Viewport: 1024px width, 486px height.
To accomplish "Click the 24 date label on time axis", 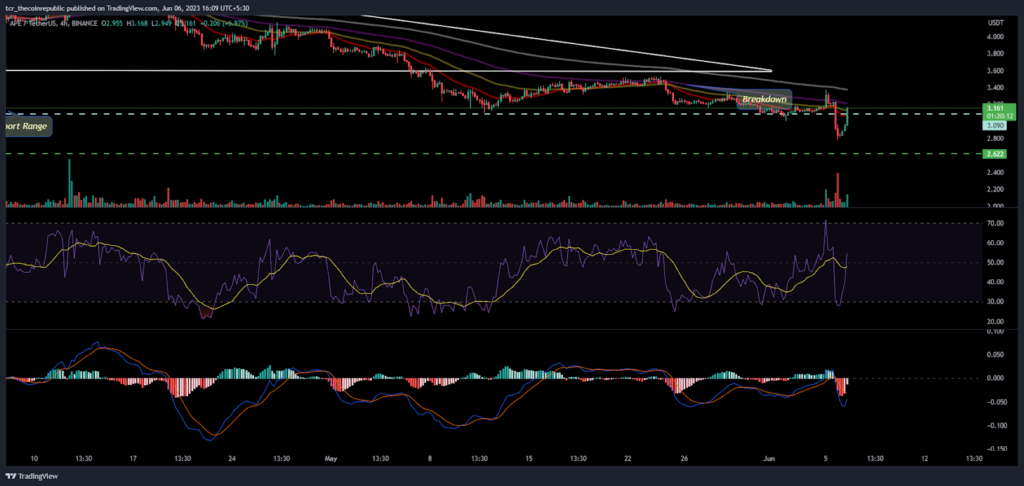I will [x=233, y=458].
